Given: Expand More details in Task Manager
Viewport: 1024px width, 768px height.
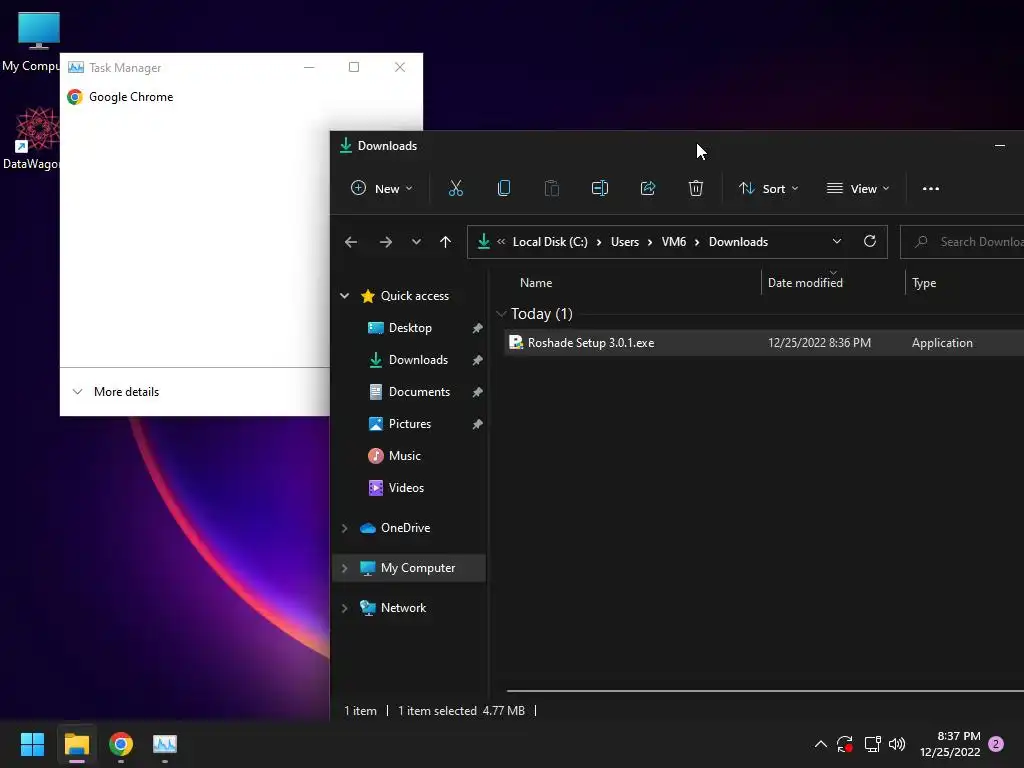Looking at the screenshot, I should click(116, 392).
